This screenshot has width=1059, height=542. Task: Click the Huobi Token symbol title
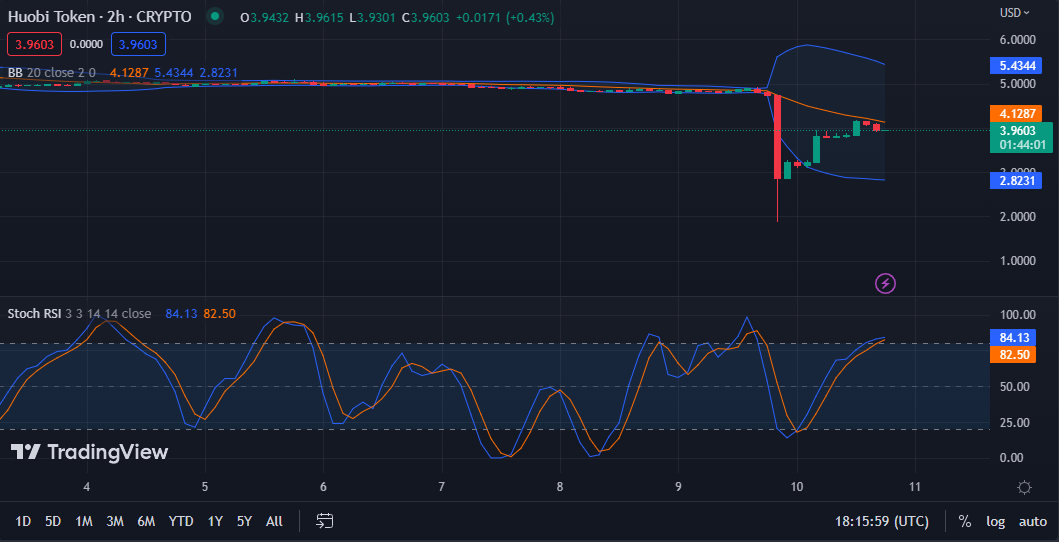click(x=99, y=17)
